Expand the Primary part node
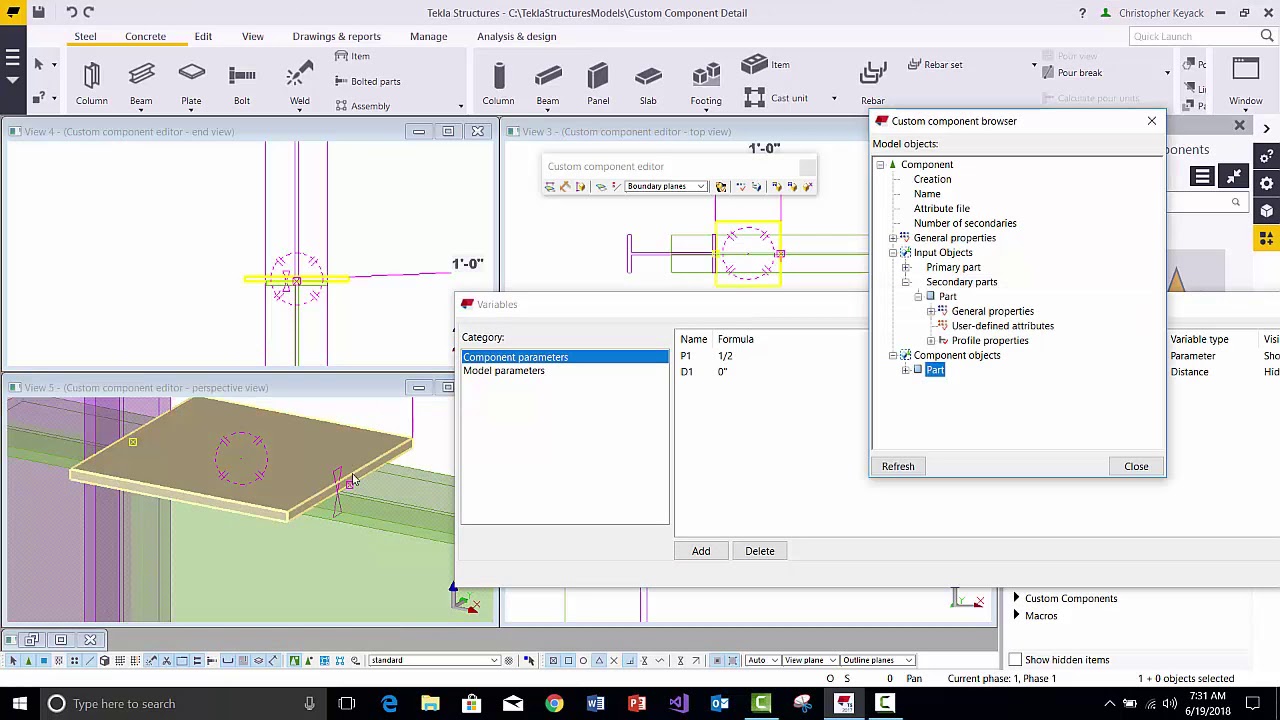 click(x=906, y=267)
